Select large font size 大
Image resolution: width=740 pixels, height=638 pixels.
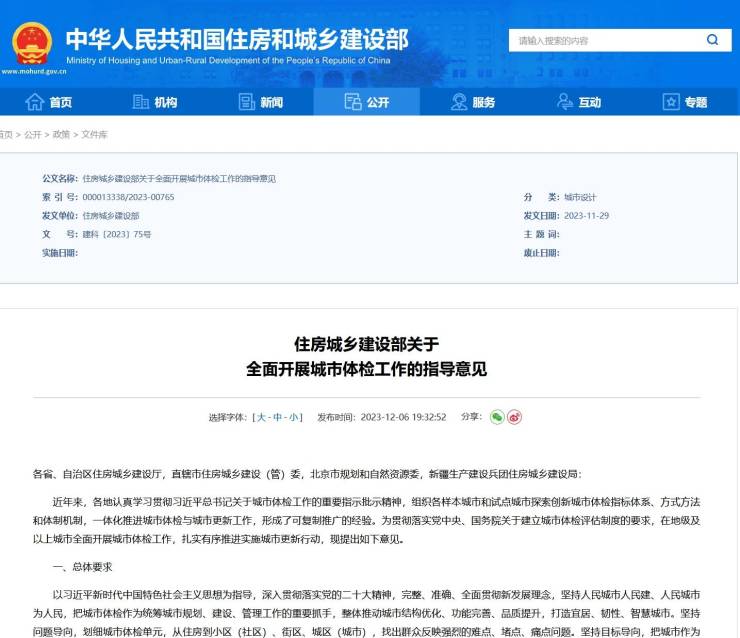[x=260, y=417]
